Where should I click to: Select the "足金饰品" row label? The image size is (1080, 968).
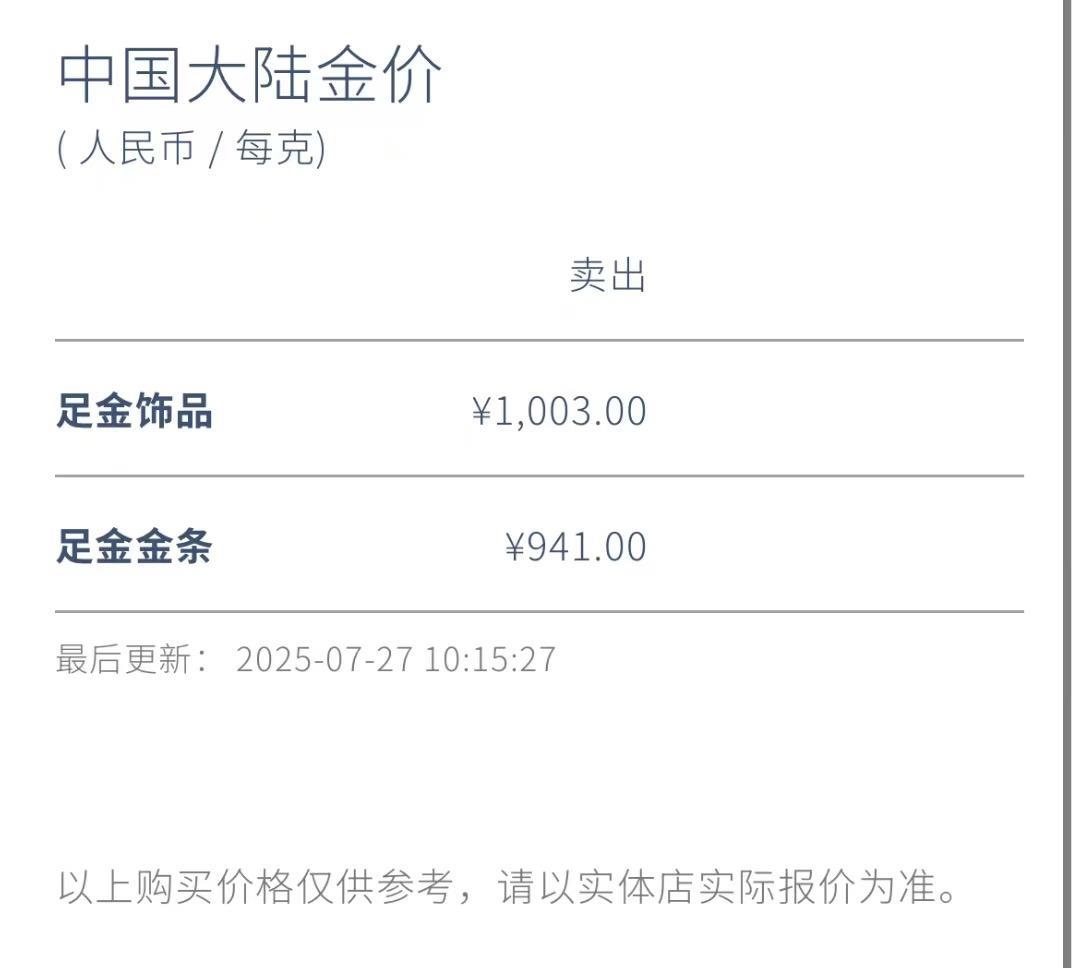(134, 411)
